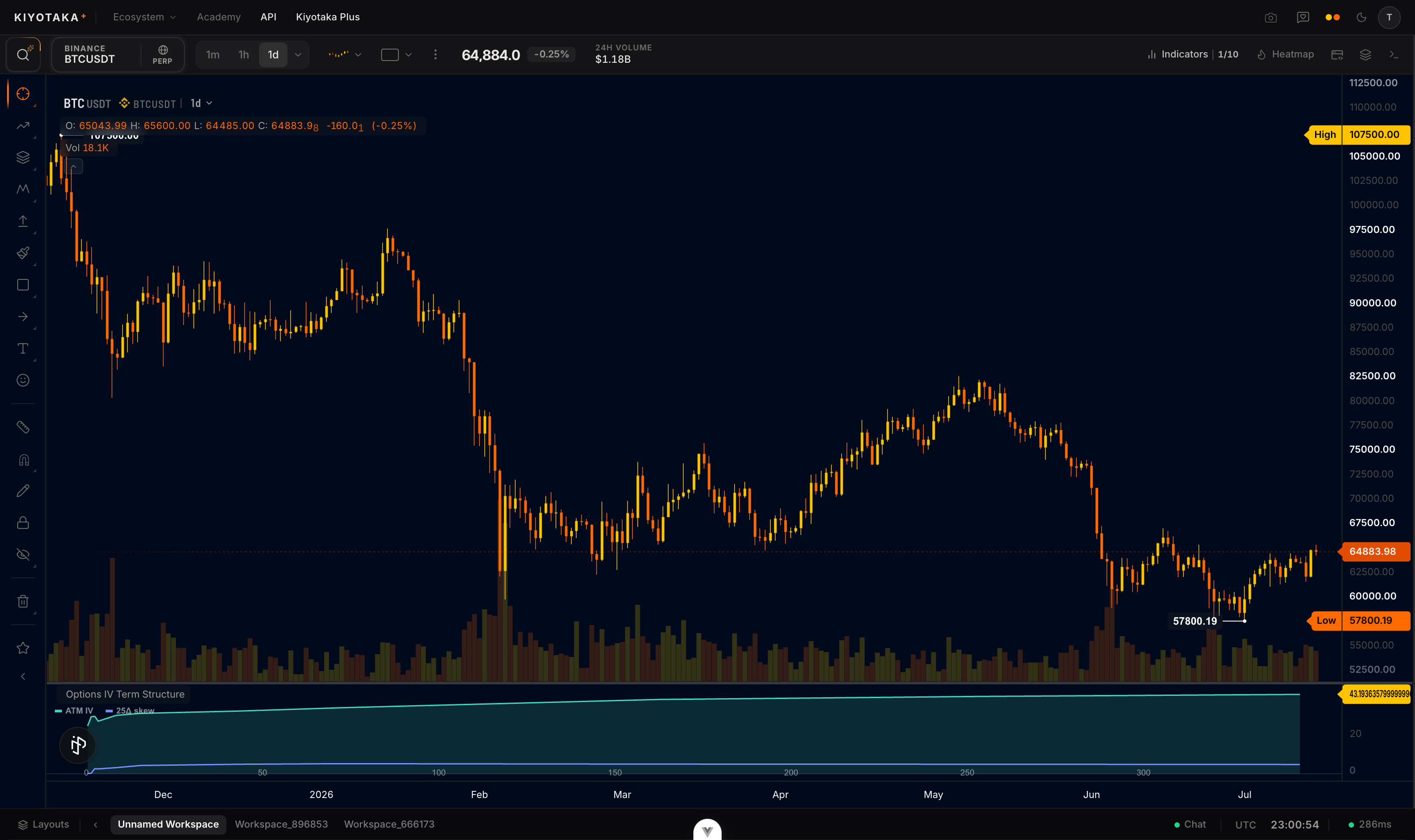The height and width of the screenshot is (840, 1415).
Task: Select the arrow drawing tool
Action: tap(23, 317)
